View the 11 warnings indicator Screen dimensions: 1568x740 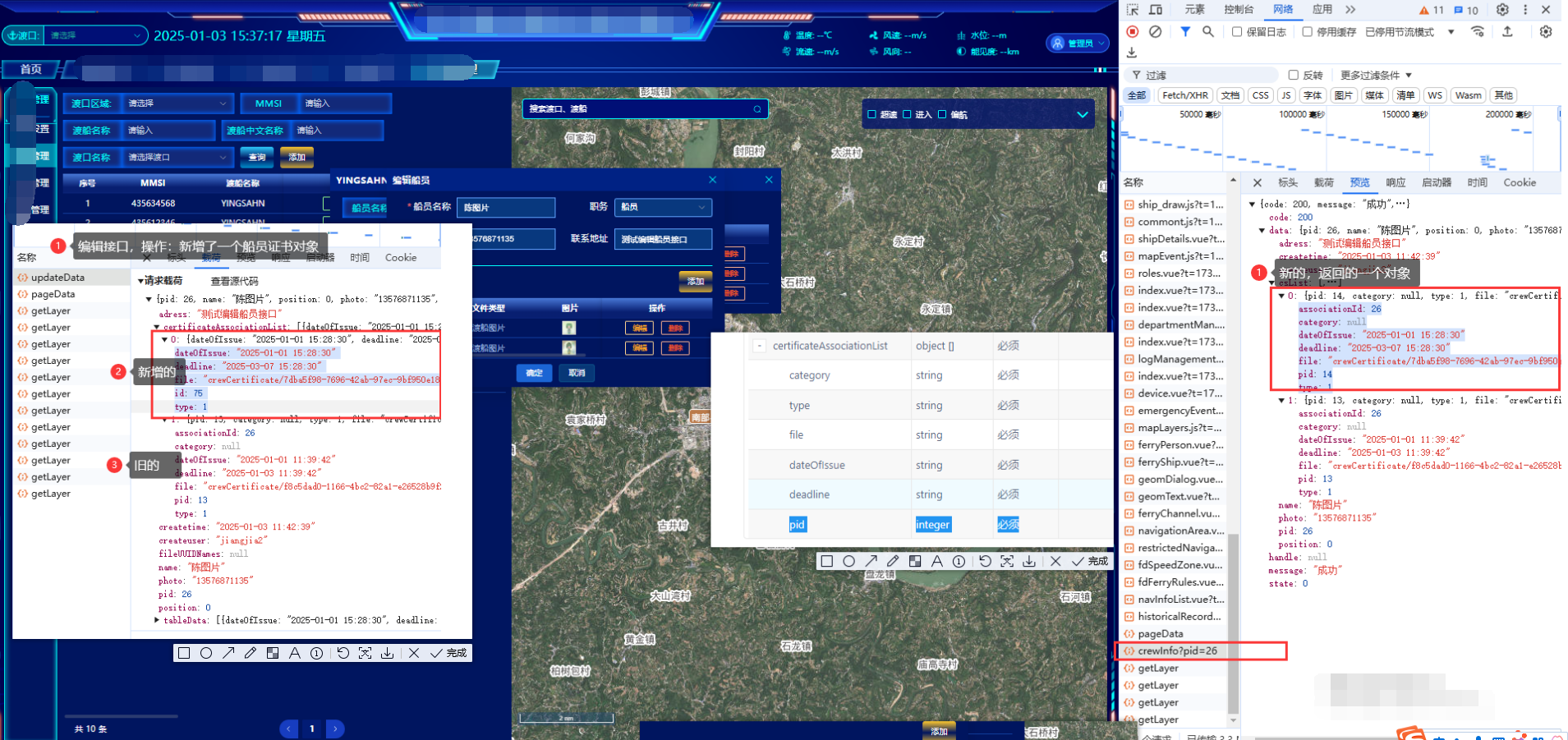pyautogui.click(x=1431, y=10)
